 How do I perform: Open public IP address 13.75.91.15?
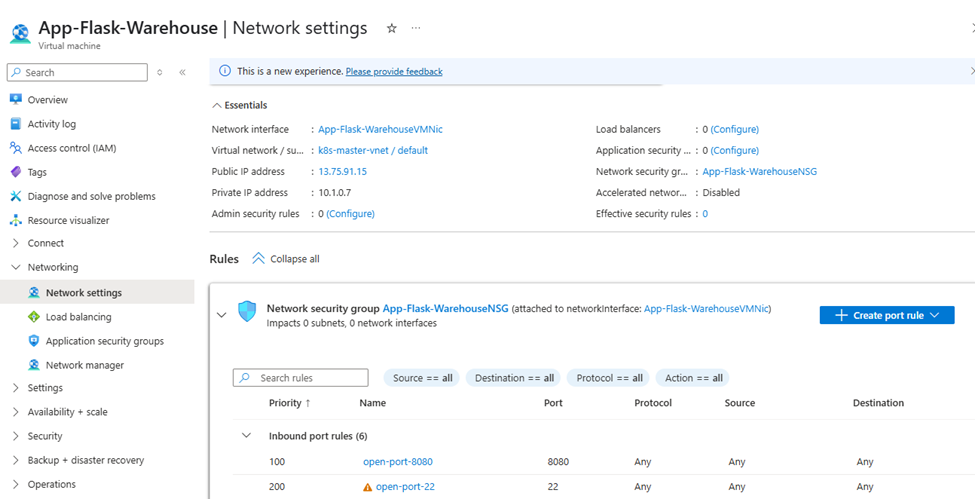pyautogui.click(x=343, y=172)
